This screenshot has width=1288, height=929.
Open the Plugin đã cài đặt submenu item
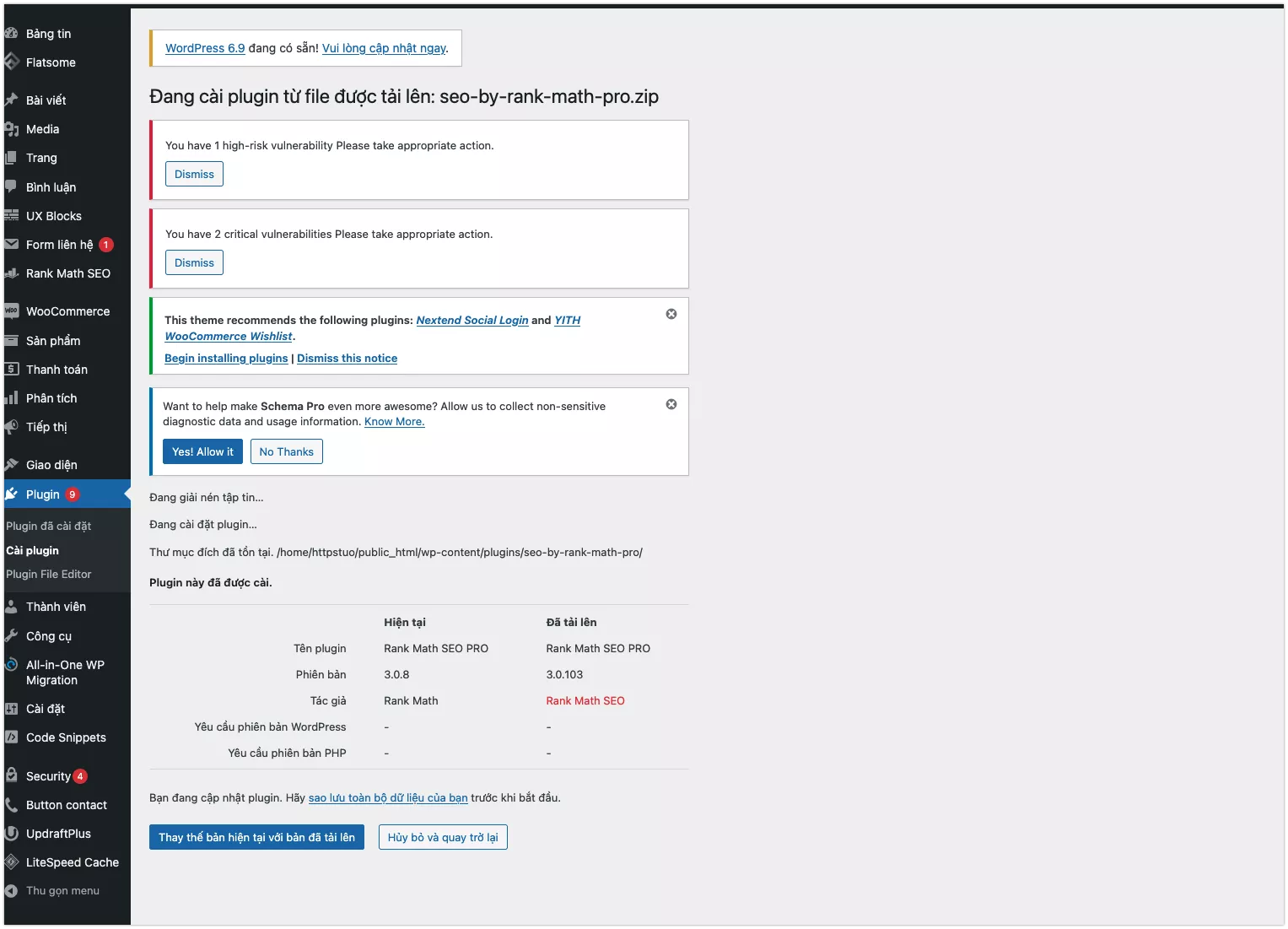click(x=48, y=526)
